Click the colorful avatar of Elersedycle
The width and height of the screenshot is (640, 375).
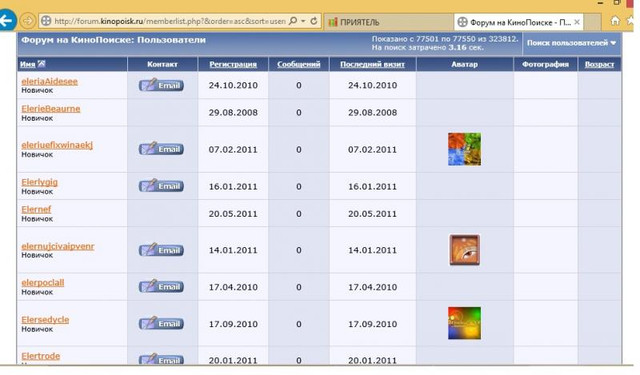464,323
